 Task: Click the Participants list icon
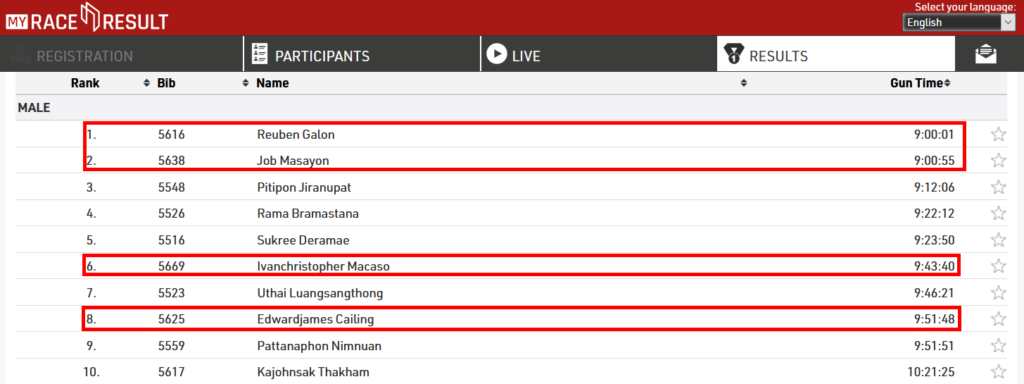(259, 55)
